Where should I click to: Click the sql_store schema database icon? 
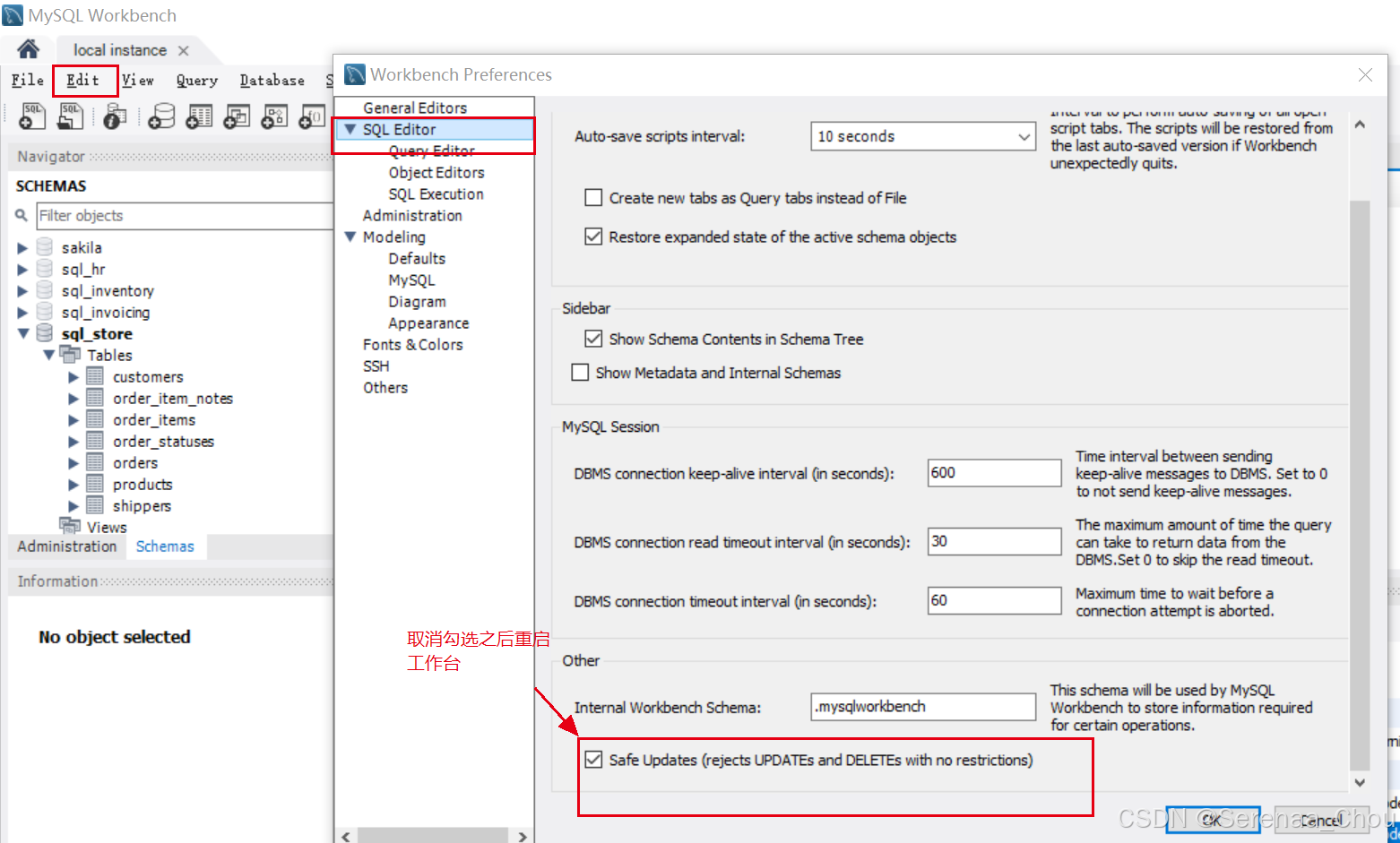pos(45,333)
